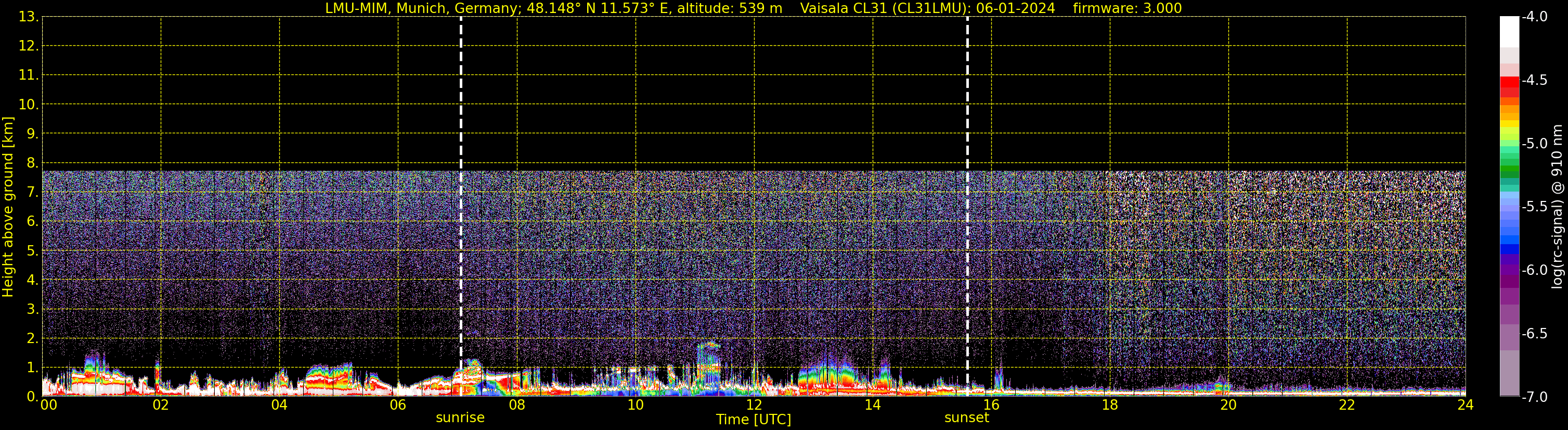Click the 2 km height tick label

click(32, 339)
